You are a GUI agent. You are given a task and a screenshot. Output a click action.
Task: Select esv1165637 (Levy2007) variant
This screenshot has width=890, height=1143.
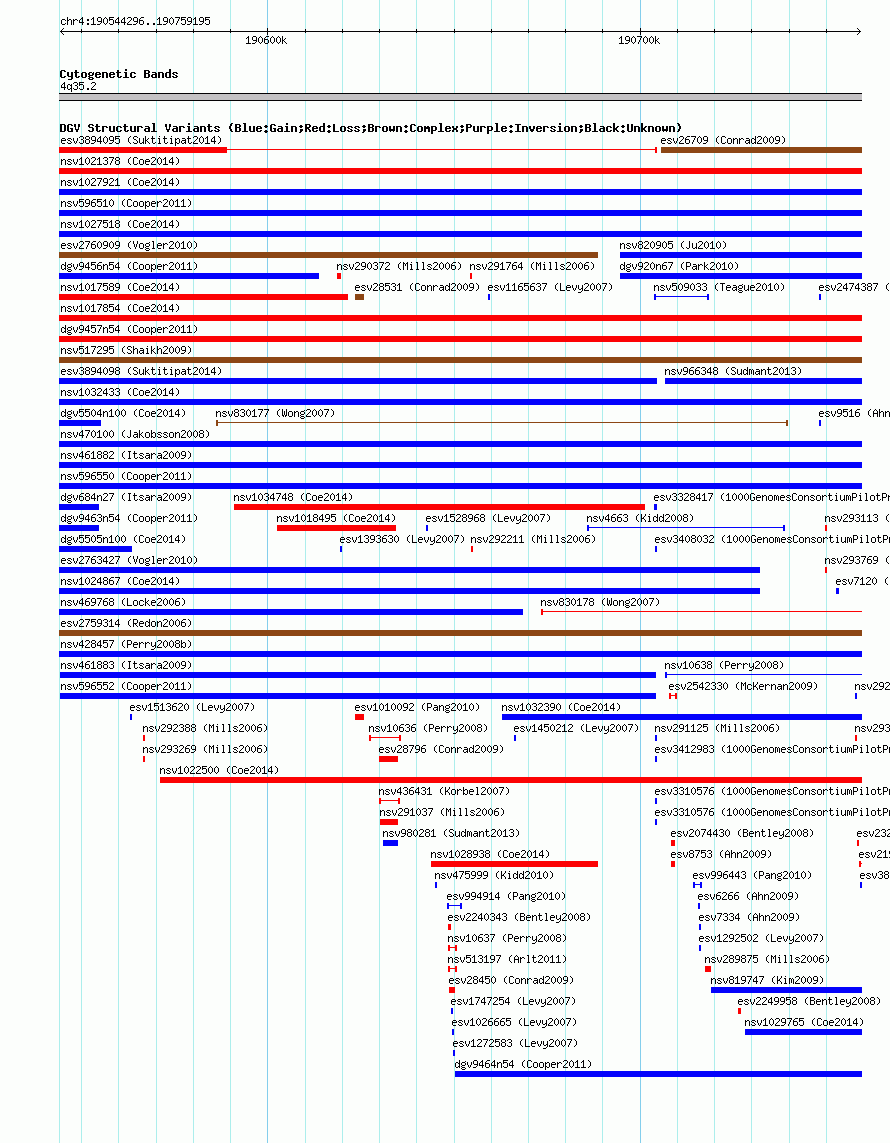489,297
